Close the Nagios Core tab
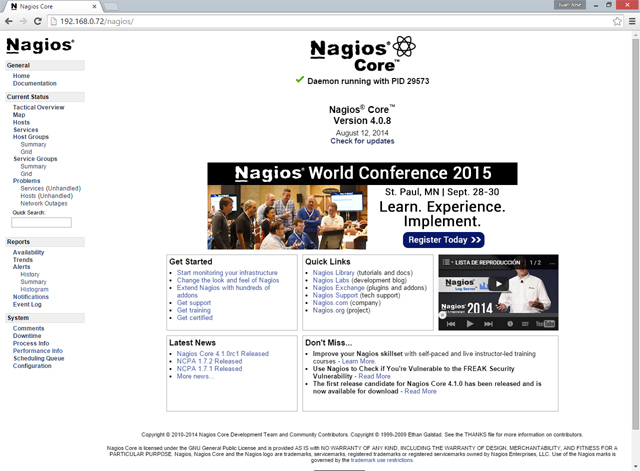Image resolution: width=640 pixels, height=471 pixels. pyautogui.click(x=94, y=7)
